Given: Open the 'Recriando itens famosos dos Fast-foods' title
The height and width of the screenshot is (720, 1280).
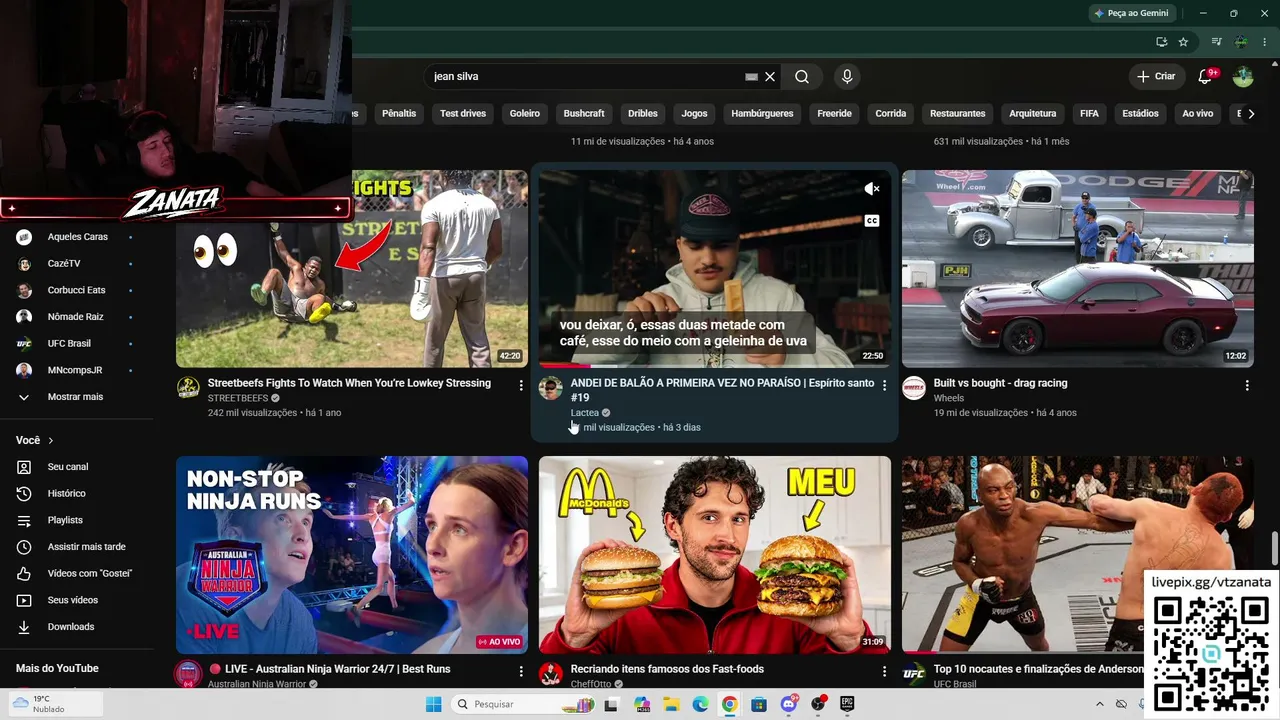Looking at the screenshot, I should (x=667, y=669).
